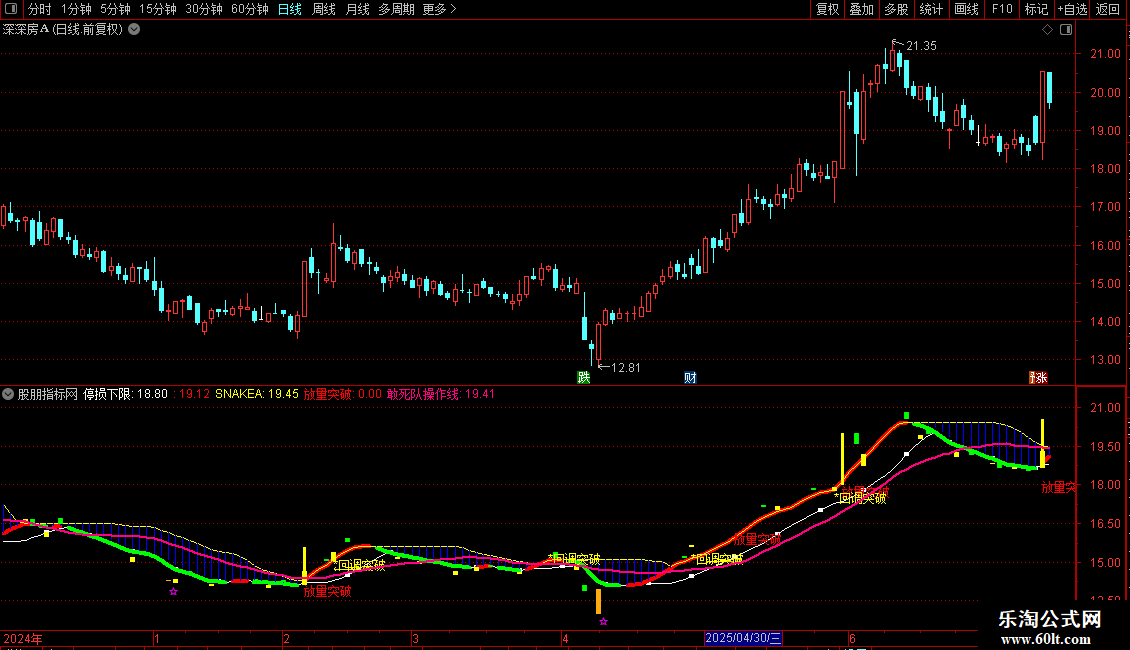Click the 停损下限: 18.80 indicator value

(125, 394)
